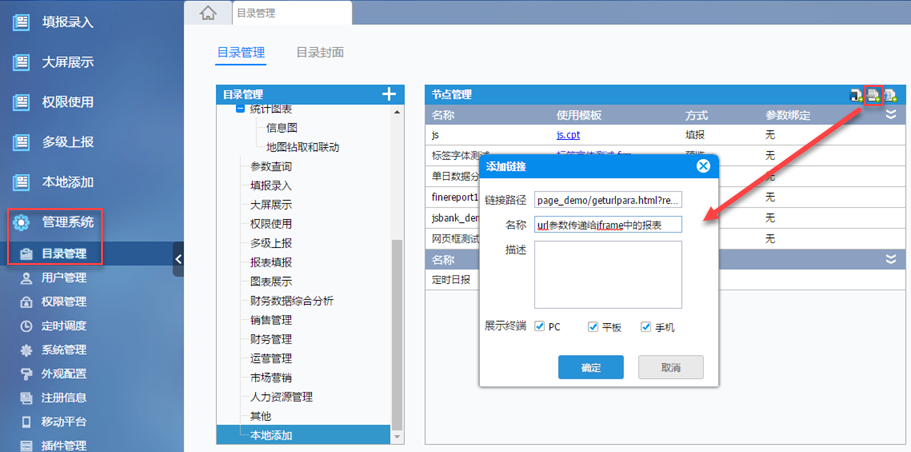
Task: Select 图表展示 in the directory tree
Action: point(271,282)
